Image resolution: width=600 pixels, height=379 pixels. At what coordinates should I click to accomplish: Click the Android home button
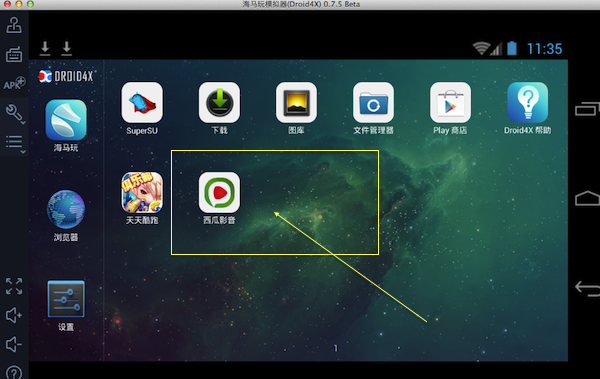click(587, 199)
